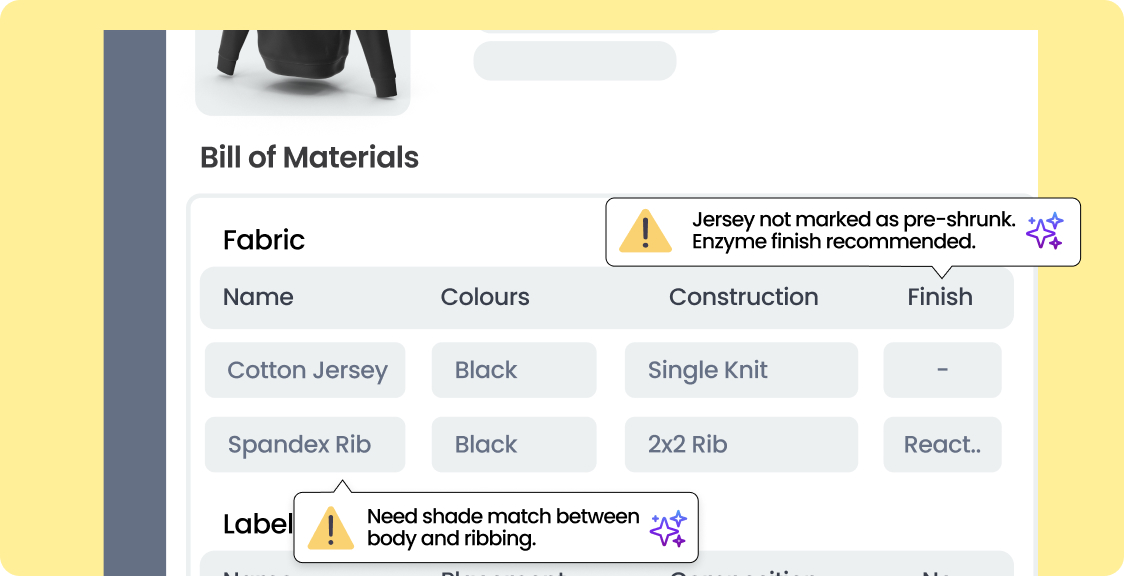Viewport: 1124px width, 576px height.
Task: Click the Bill of Materials heading
Action: pos(309,157)
